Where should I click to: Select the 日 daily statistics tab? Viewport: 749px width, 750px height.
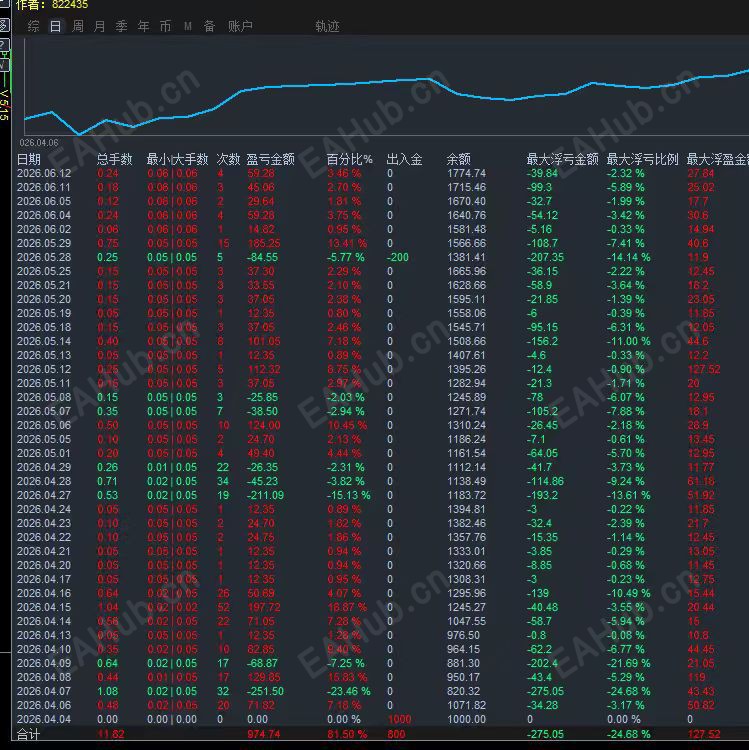[x=55, y=26]
